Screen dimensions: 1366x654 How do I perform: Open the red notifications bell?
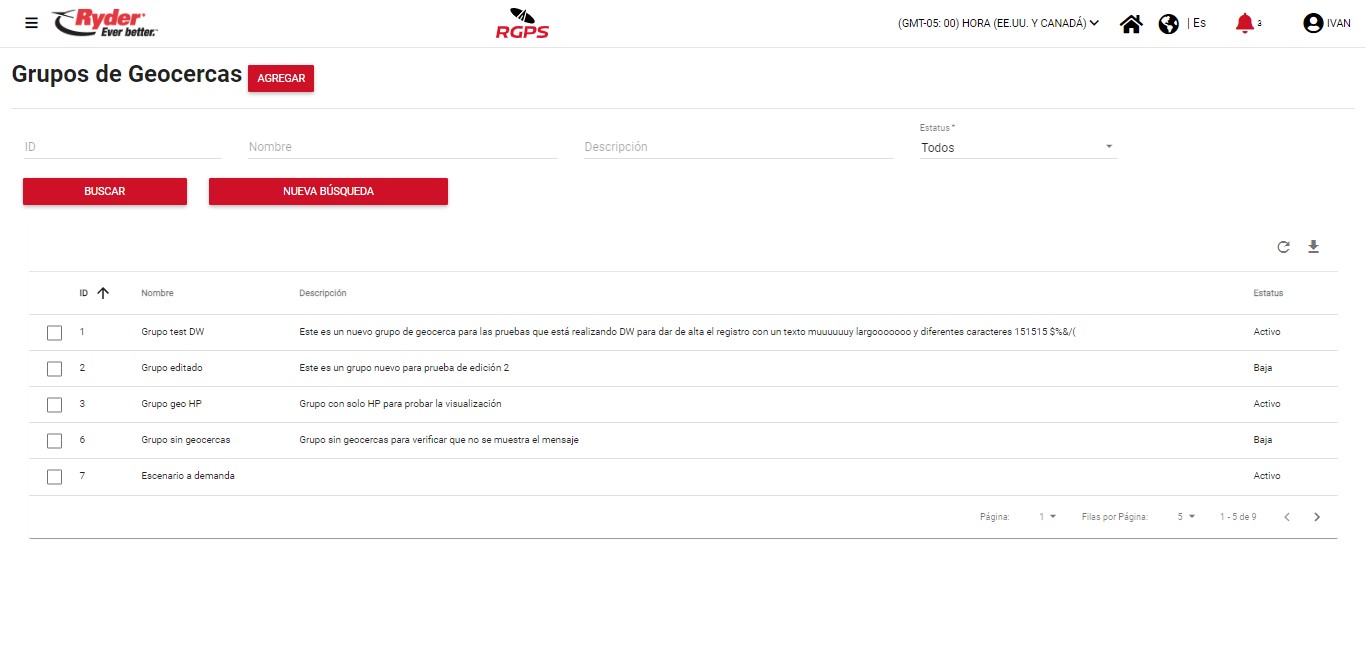1244,23
